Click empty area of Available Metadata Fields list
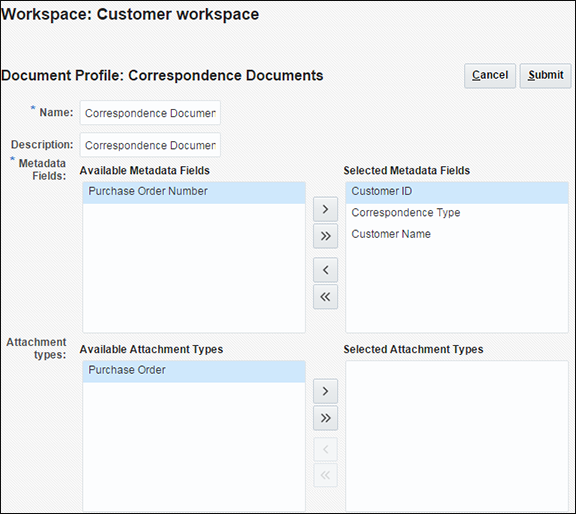 click(x=194, y=268)
